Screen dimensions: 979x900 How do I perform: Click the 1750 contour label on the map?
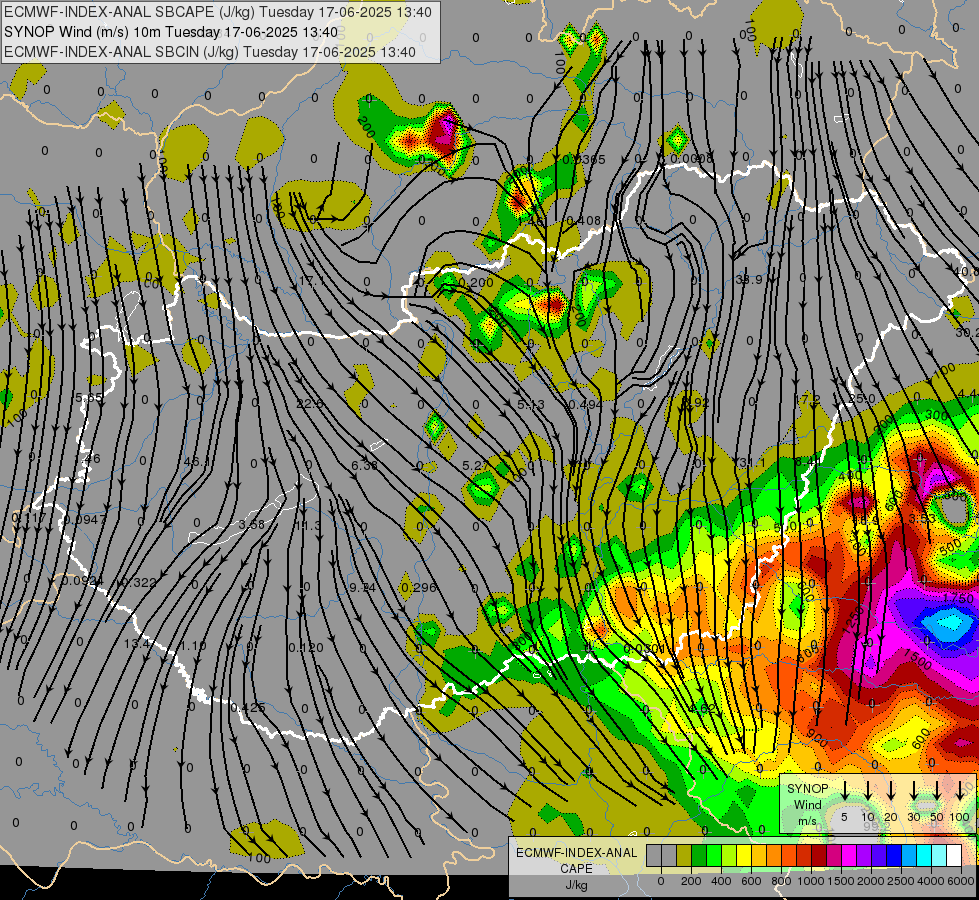coord(958,598)
